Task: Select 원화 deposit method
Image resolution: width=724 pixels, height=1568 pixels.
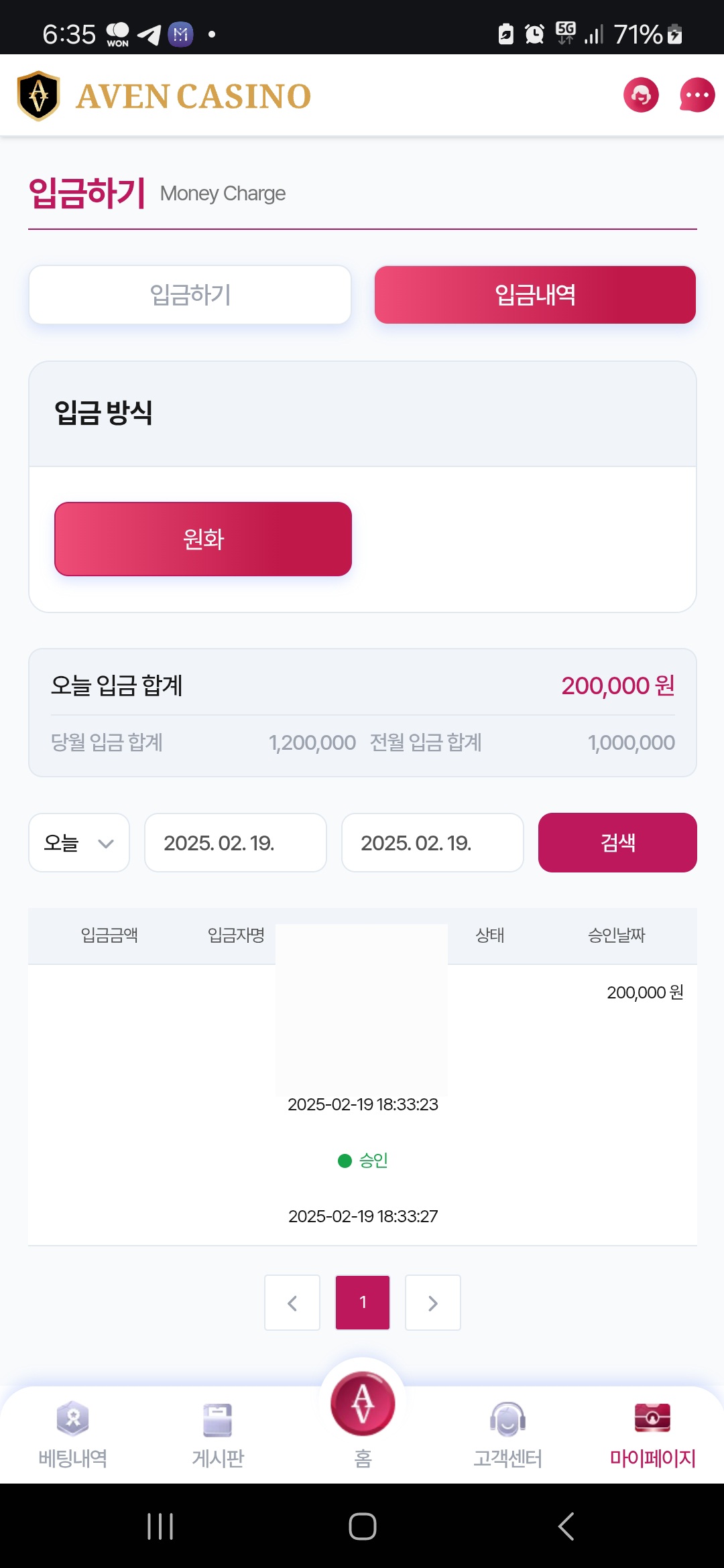Action: 203,539
